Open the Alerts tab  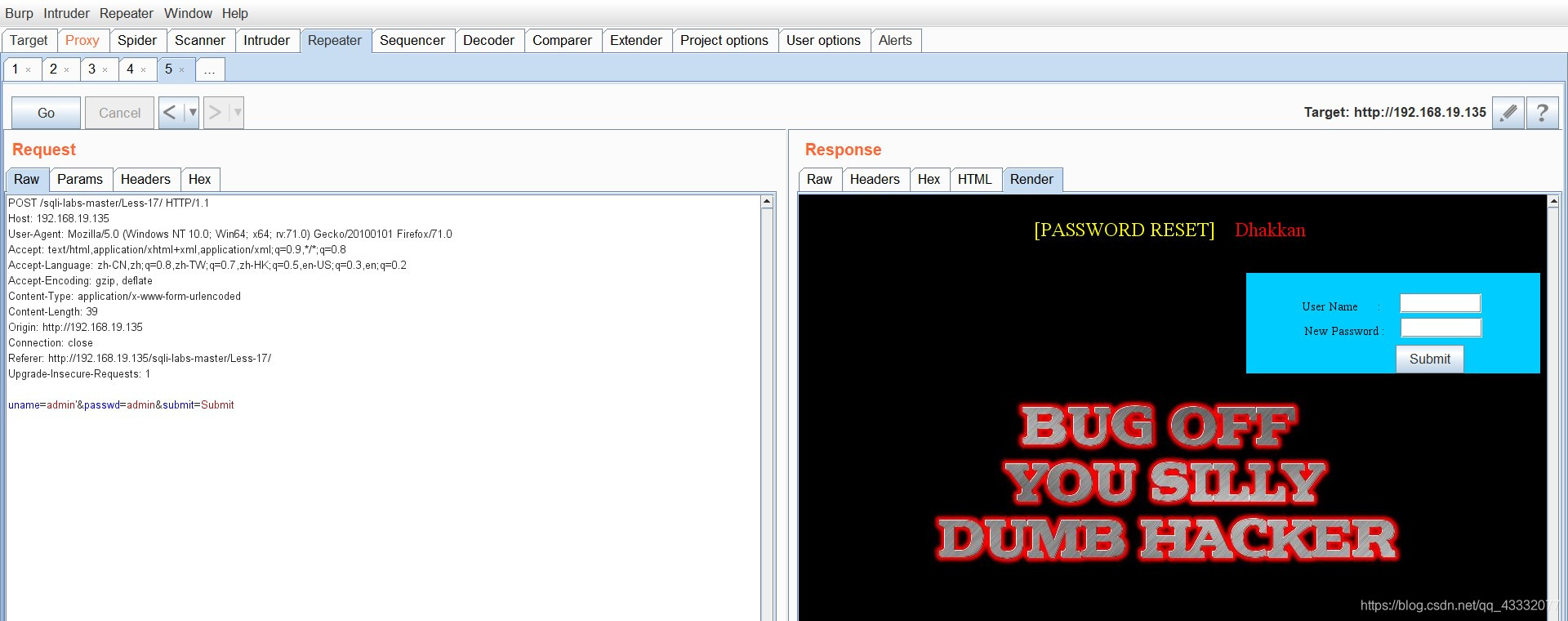tap(895, 40)
